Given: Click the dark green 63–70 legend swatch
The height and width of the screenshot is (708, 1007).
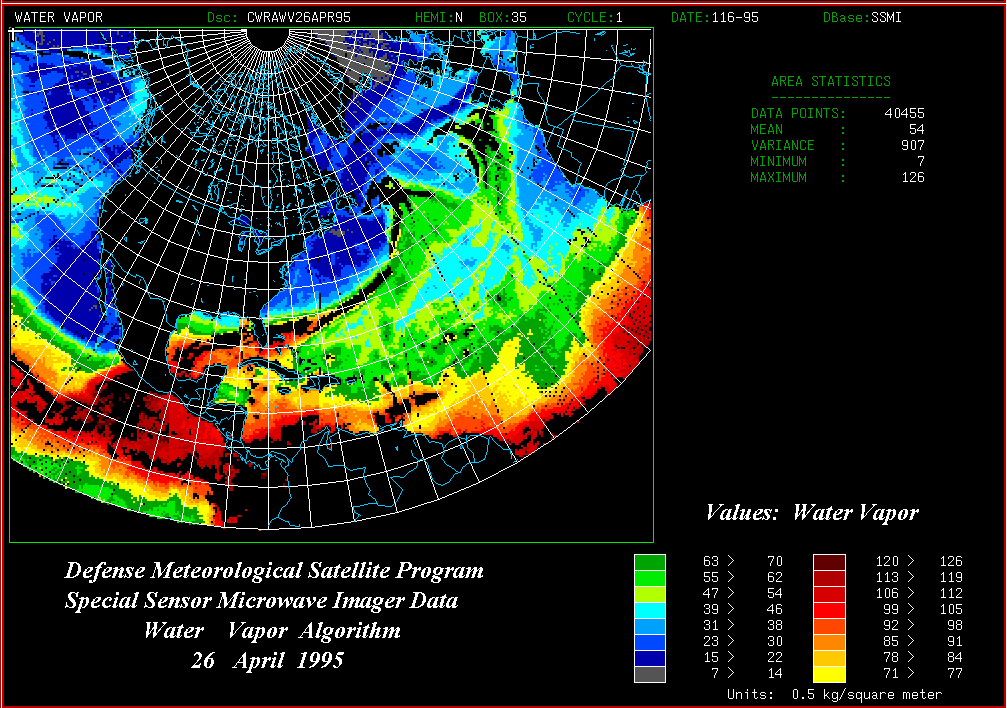Looking at the screenshot, I should point(650,562).
